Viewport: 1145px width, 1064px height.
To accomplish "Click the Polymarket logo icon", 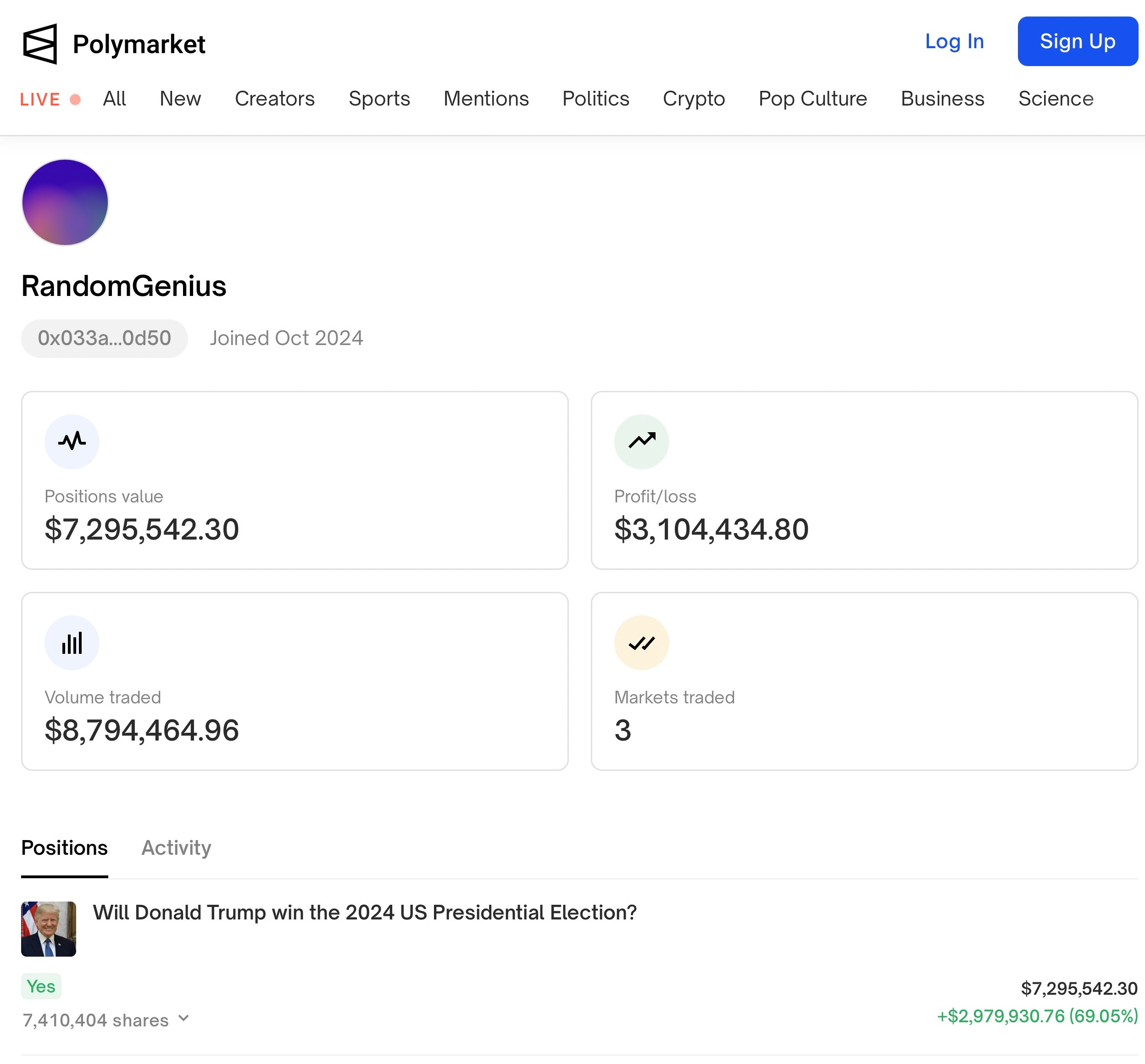I will coord(40,44).
